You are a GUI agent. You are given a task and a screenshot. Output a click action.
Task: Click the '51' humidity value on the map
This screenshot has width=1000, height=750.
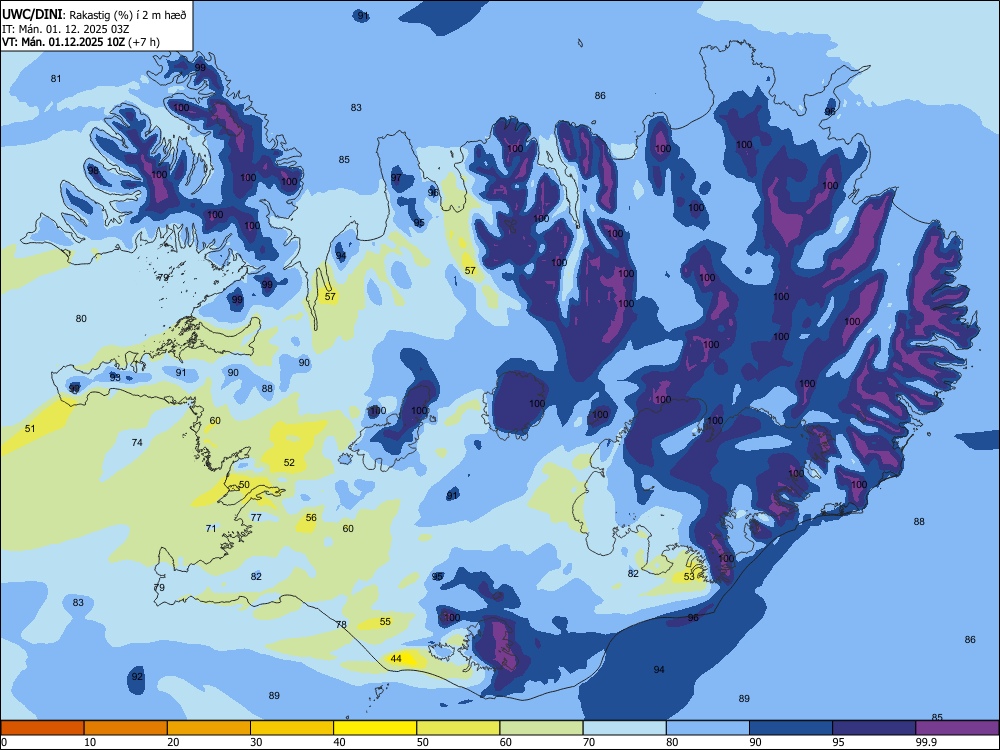tap(30, 429)
